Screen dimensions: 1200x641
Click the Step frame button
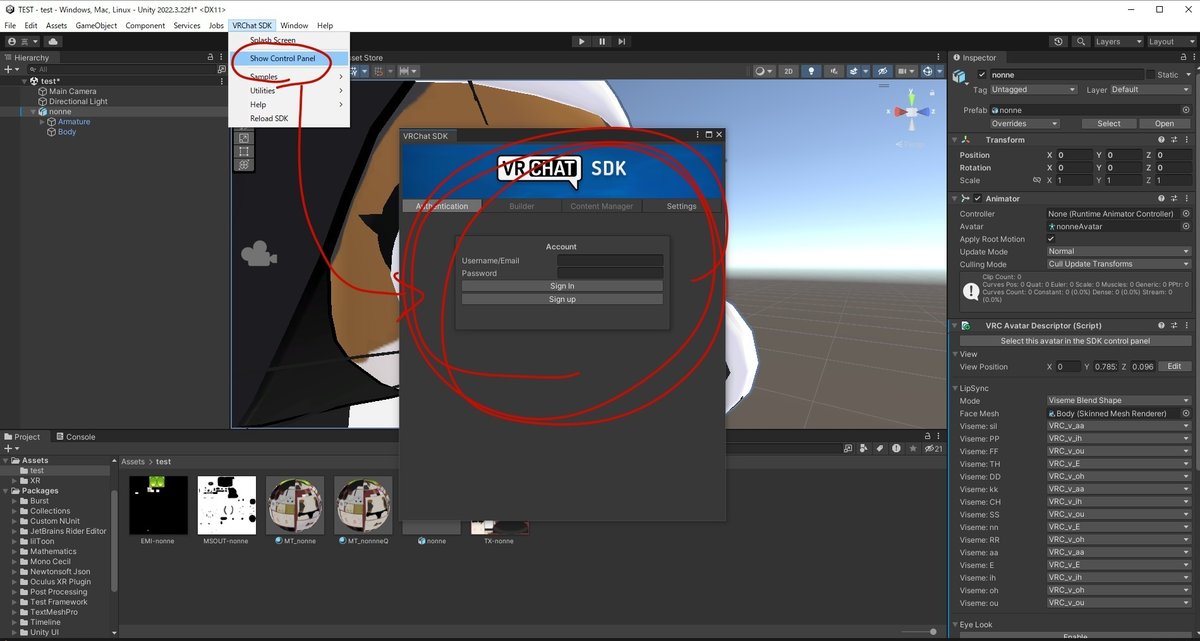coord(622,42)
